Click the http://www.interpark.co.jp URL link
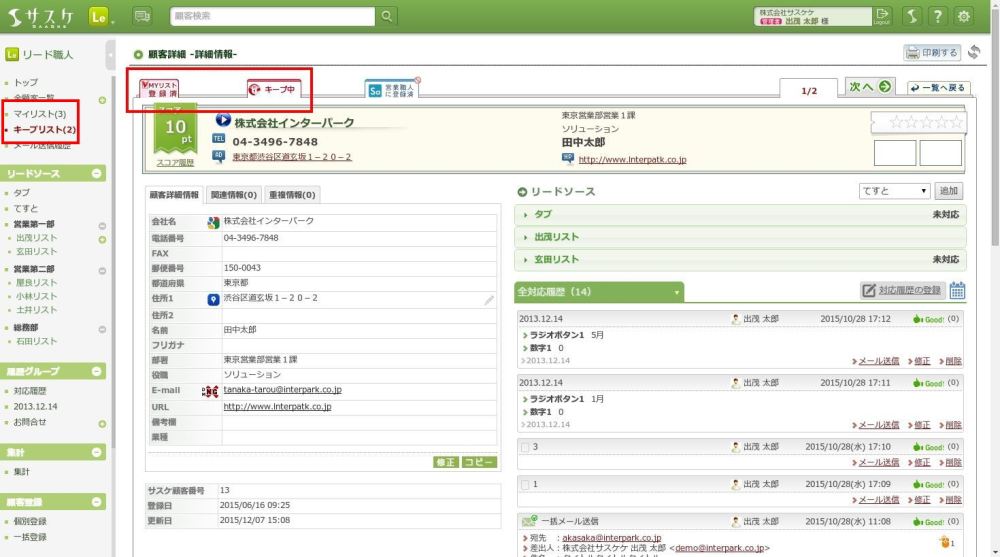This screenshot has height=557, width=1000. pyautogui.click(x=277, y=407)
